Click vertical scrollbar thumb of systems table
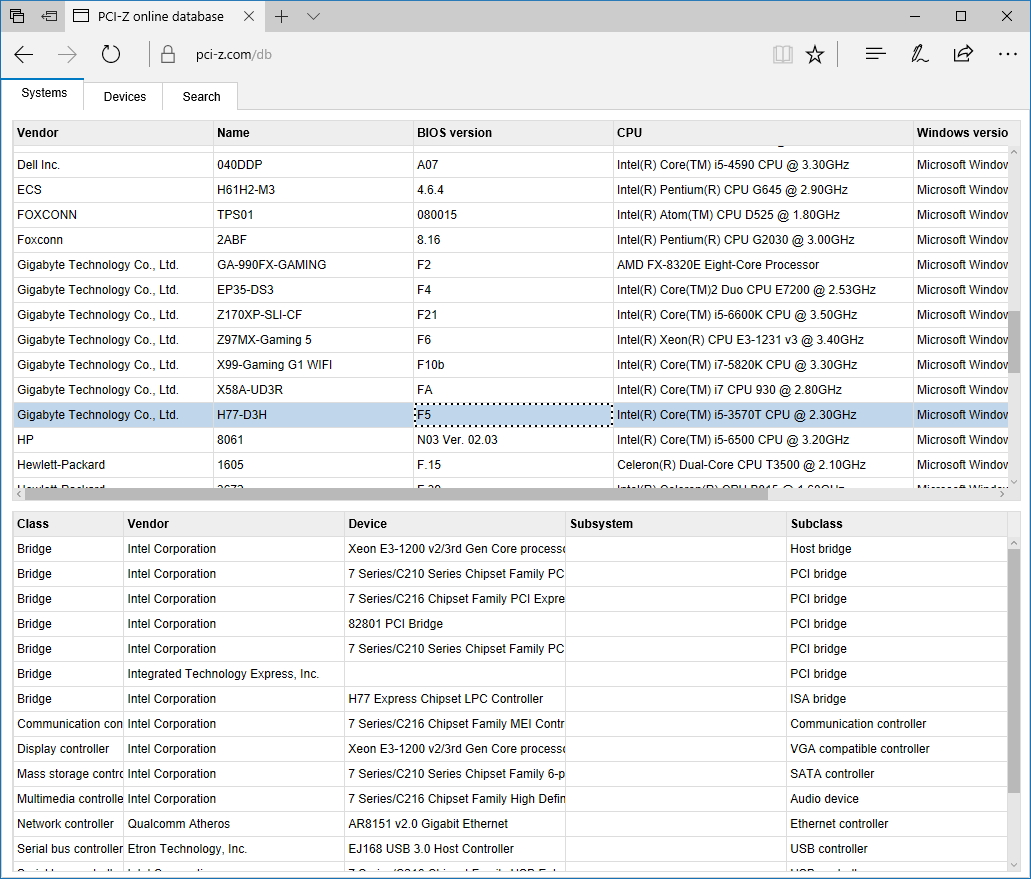This screenshot has height=879, width=1031. pos(1014,341)
